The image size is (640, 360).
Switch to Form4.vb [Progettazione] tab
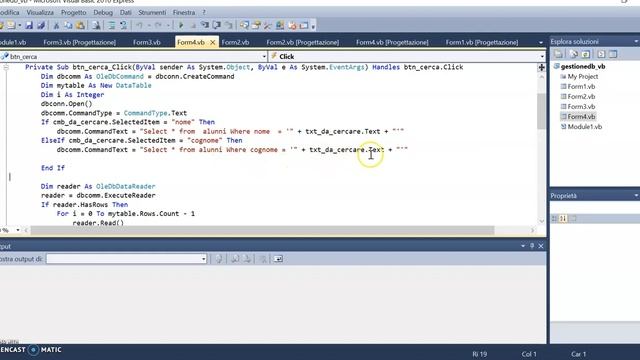392,42
